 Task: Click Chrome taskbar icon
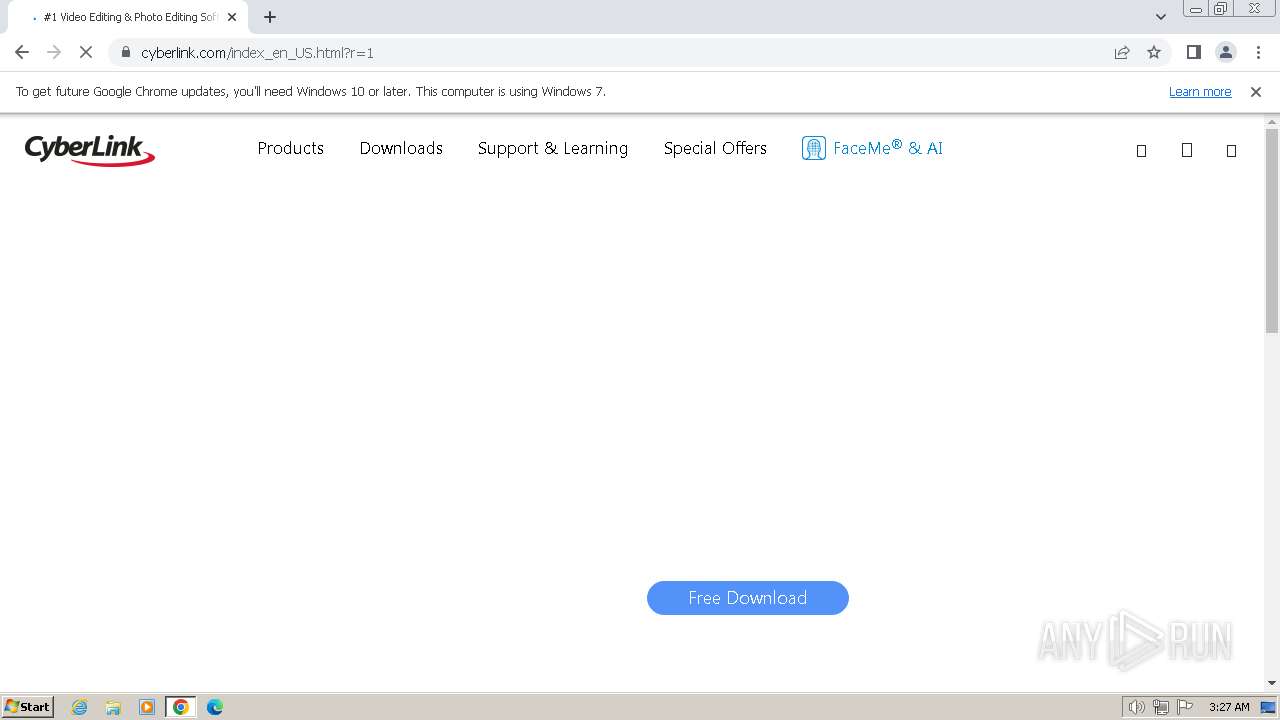coord(181,707)
